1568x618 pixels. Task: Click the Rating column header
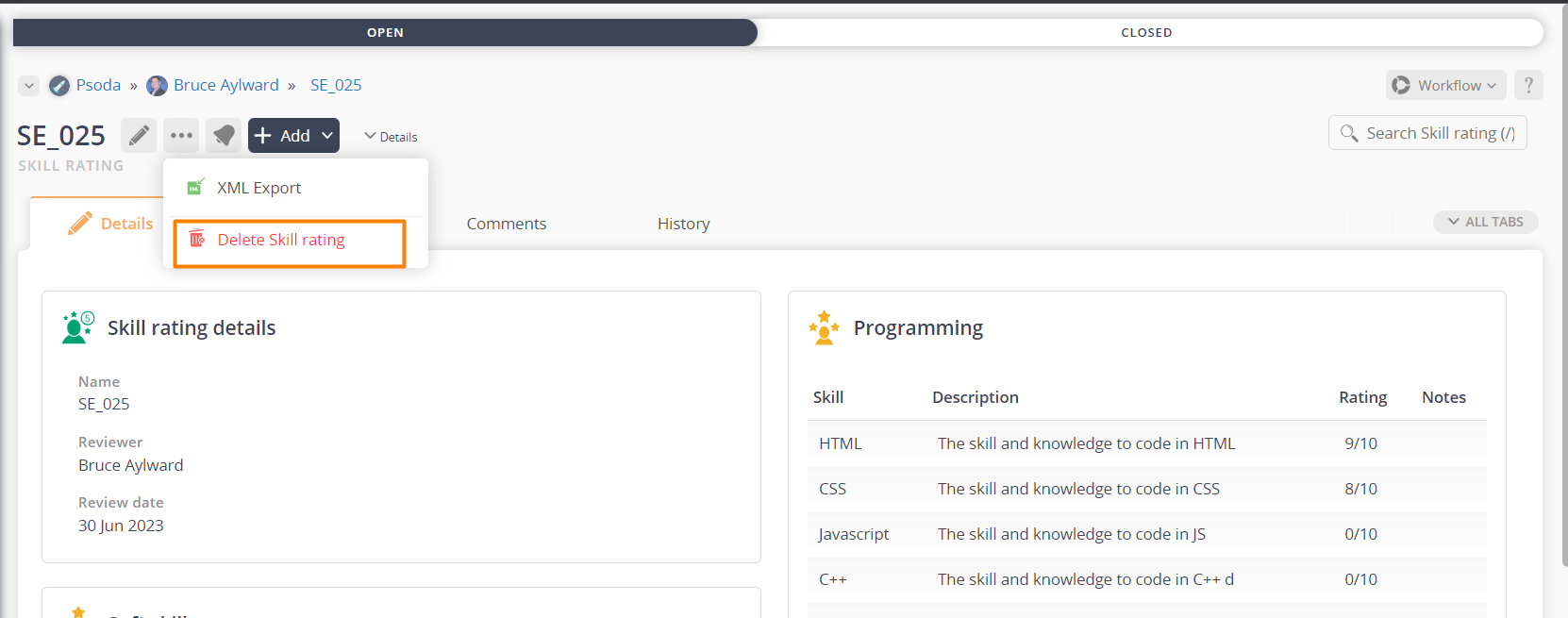(1363, 397)
